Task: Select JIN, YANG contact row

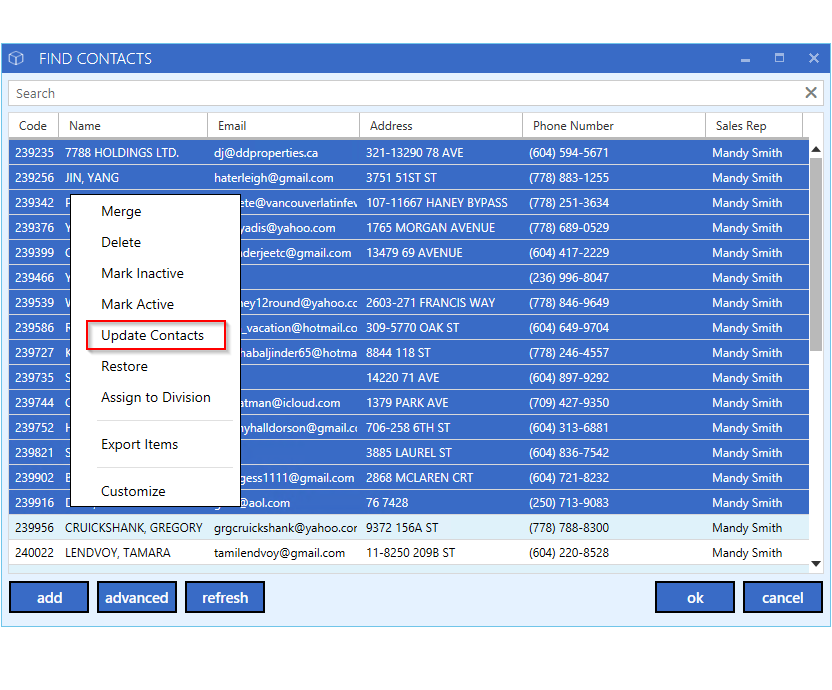Action: click(x=409, y=178)
